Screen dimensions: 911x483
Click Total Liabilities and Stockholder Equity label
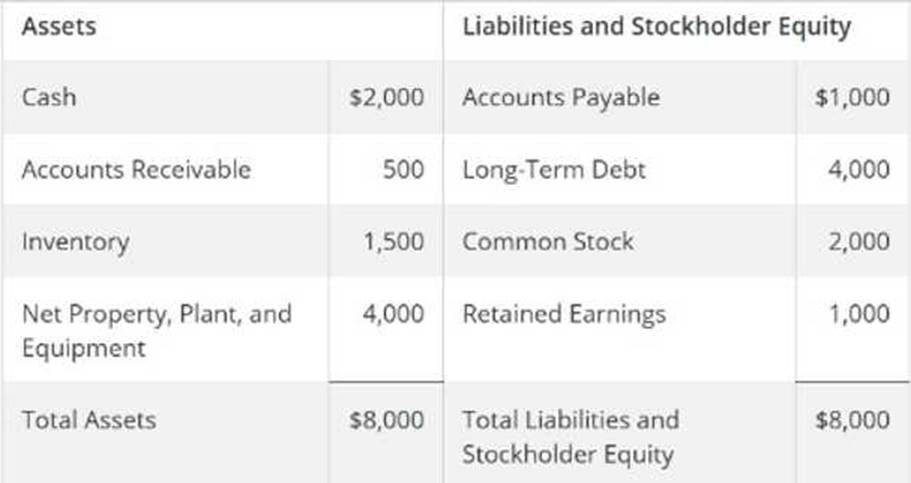[x=570, y=436]
